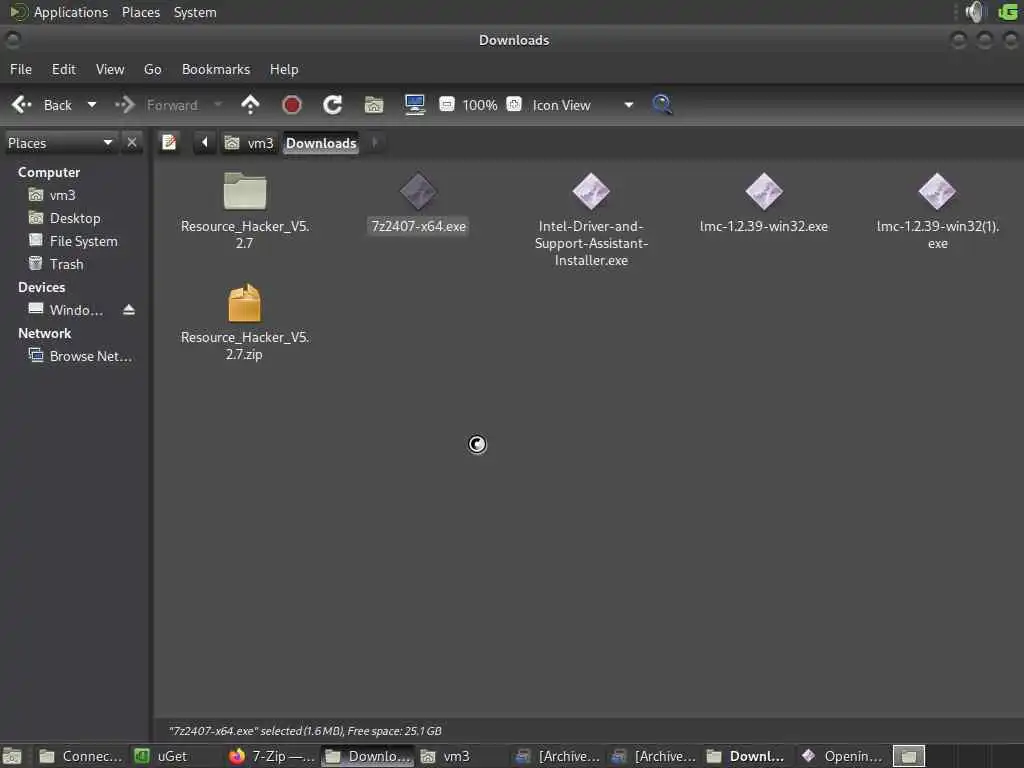Click the show desktop panel icon
Viewport: 1024px width, 768px height.
click(x=12, y=756)
